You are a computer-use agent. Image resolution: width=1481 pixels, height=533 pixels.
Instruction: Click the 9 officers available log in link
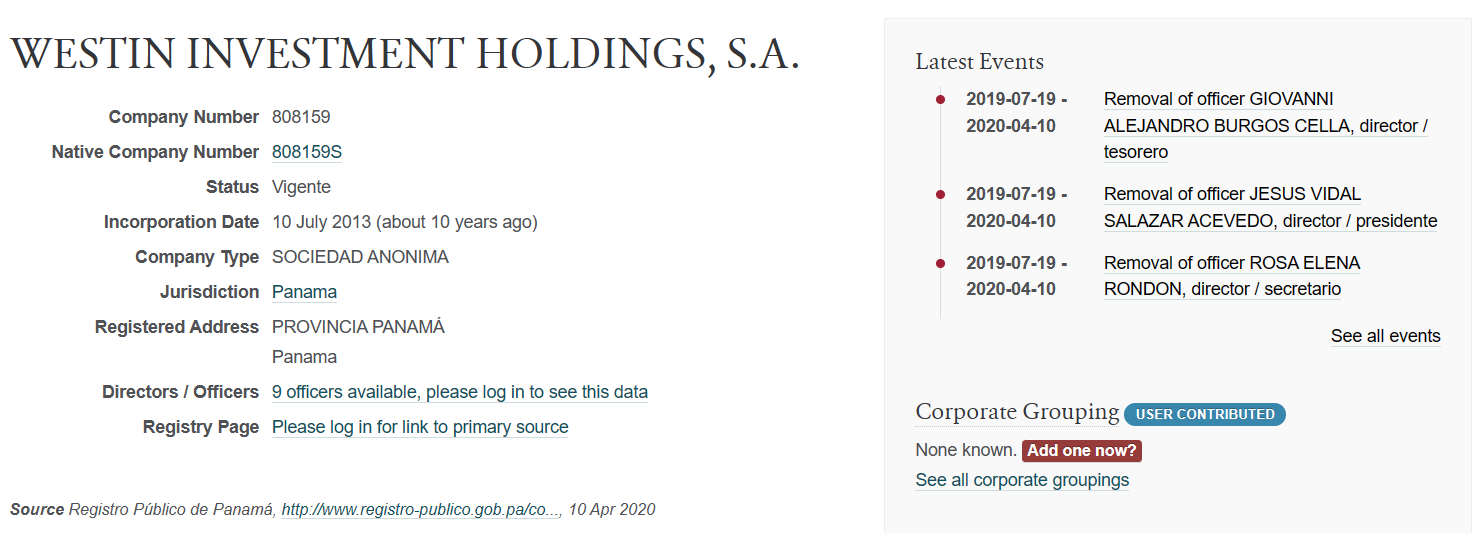click(x=460, y=392)
